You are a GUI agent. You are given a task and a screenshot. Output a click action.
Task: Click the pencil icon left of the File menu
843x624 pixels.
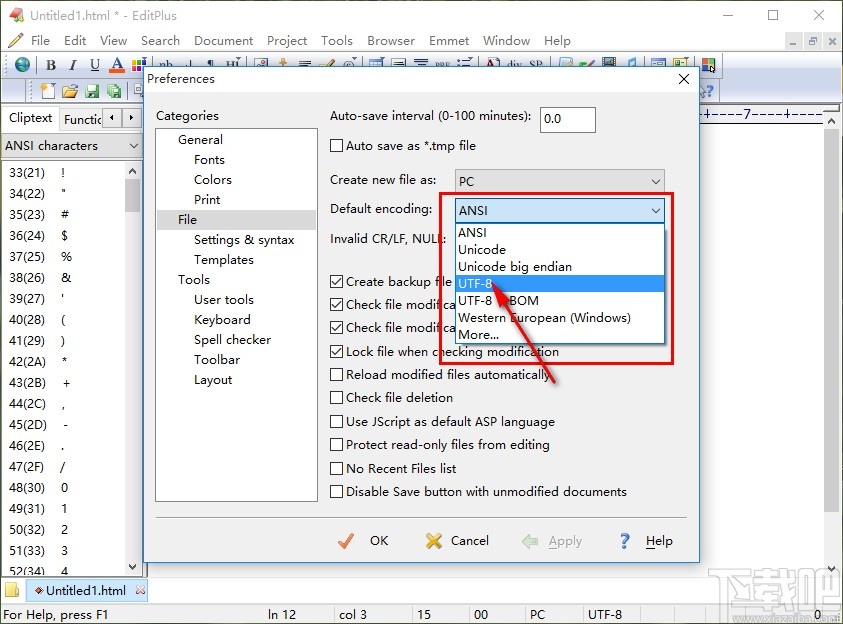(16, 40)
